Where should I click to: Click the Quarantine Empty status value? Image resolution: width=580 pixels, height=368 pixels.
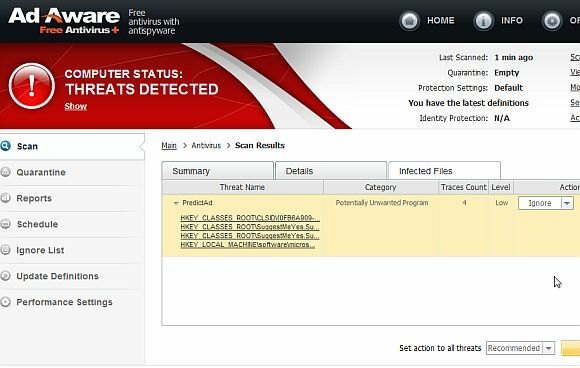[x=507, y=73]
